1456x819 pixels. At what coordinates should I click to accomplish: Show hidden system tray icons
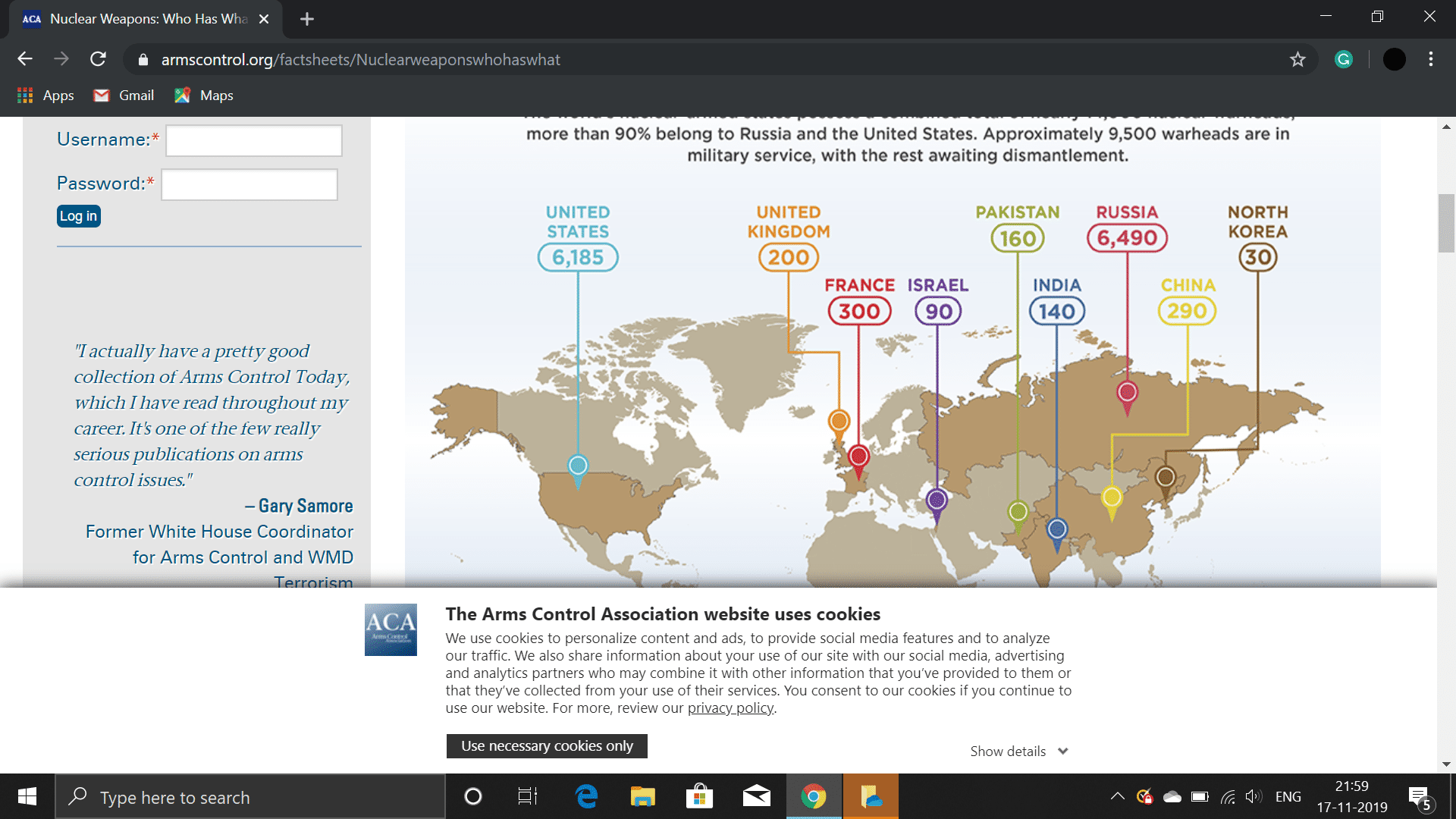[1117, 796]
